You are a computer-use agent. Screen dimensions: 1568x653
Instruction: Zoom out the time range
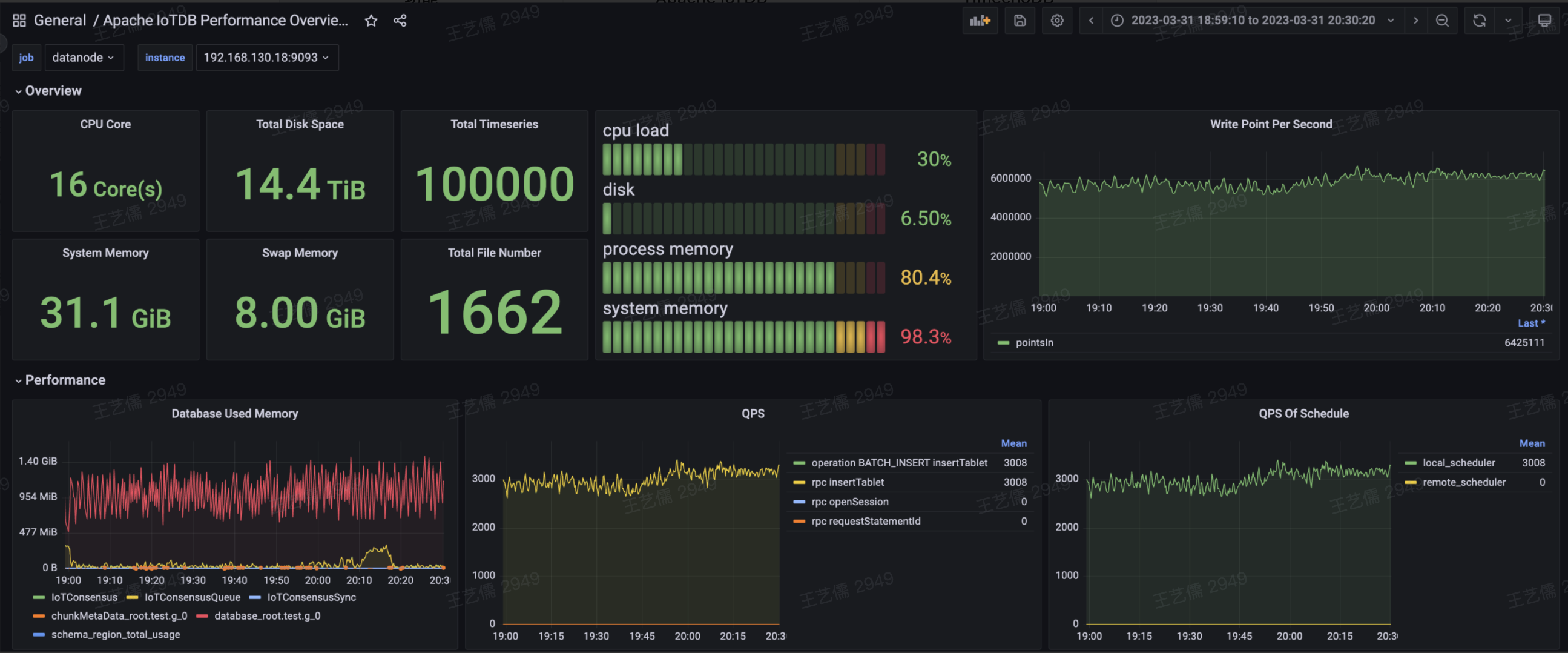click(1442, 21)
